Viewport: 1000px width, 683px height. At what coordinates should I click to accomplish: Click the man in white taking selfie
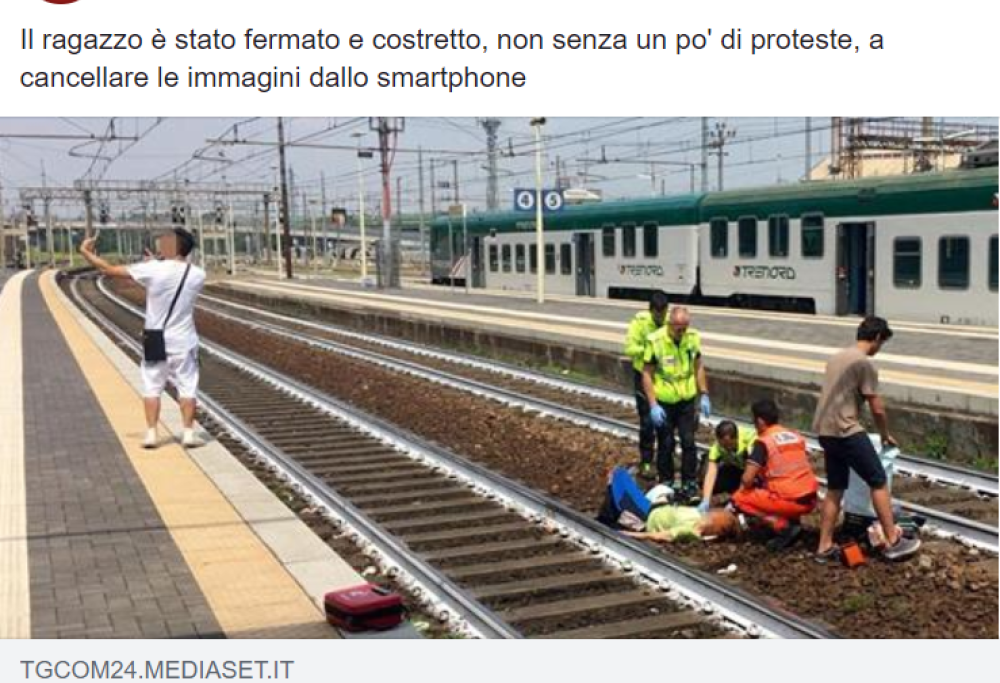pos(156,337)
